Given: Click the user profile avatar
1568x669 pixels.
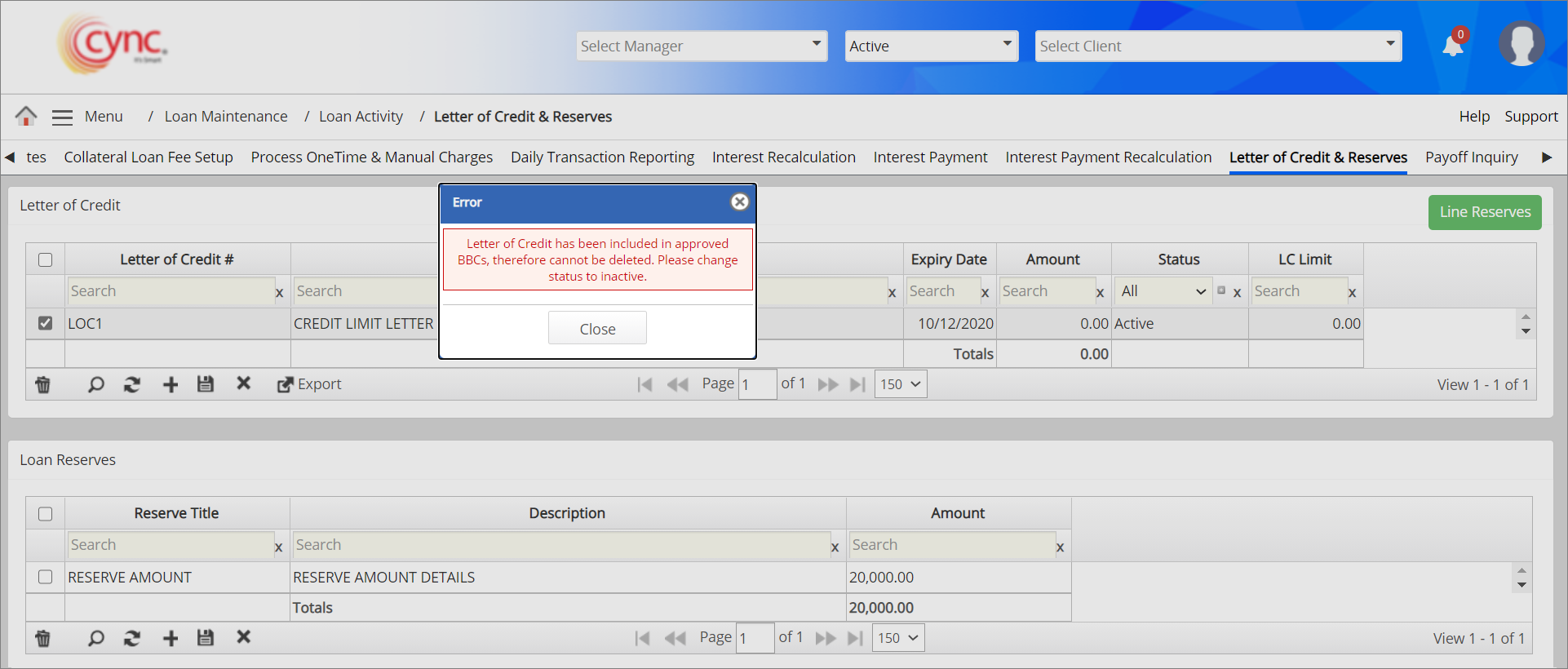Looking at the screenshot, I should [x=1521, y=44].
